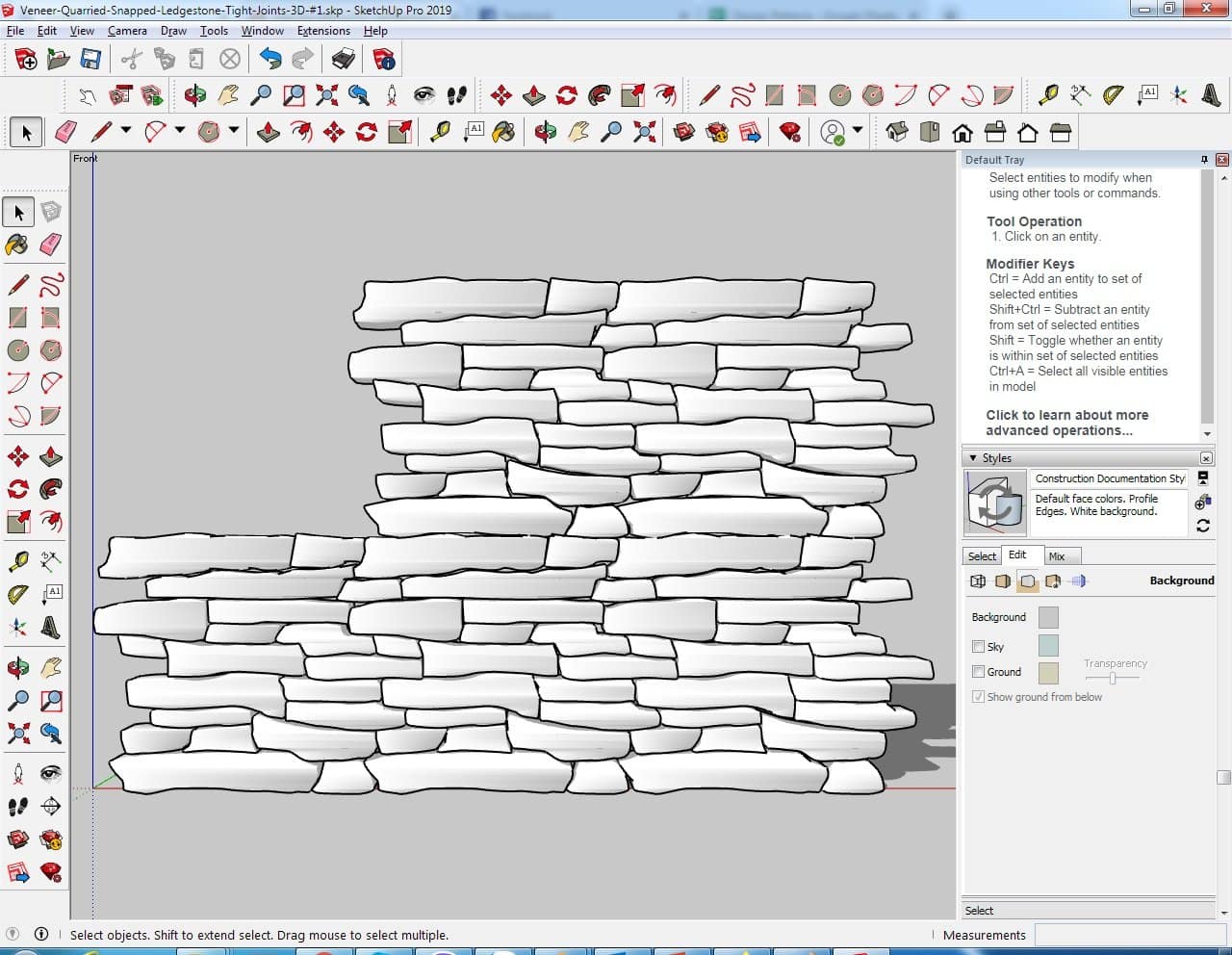Switch to the Mix tab in Styles
The width and height of the screenshot is (1232, 955).
coord(1057,556)
